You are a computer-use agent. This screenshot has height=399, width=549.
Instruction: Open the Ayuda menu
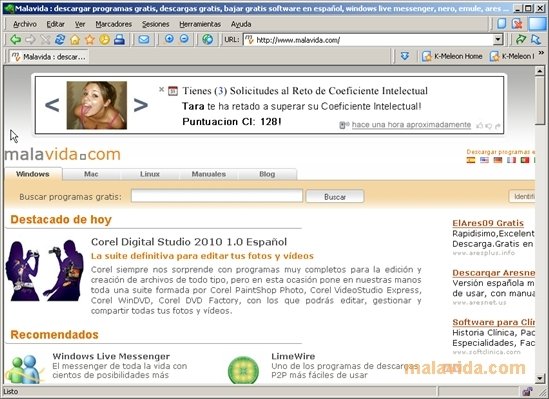(241, 24)
